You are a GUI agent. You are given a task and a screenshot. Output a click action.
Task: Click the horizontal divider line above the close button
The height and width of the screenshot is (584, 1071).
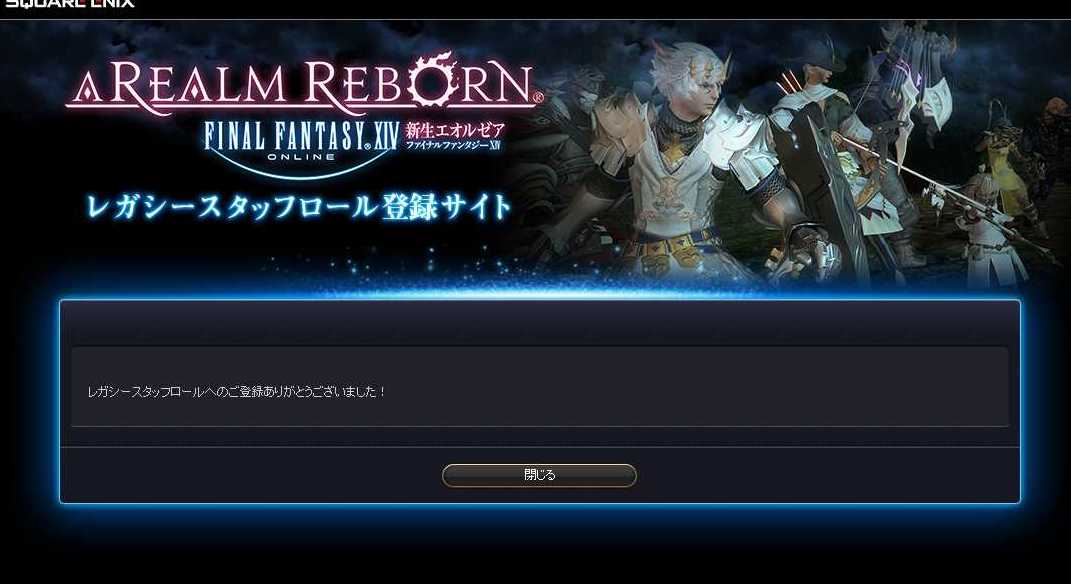[x=540, y=447]
